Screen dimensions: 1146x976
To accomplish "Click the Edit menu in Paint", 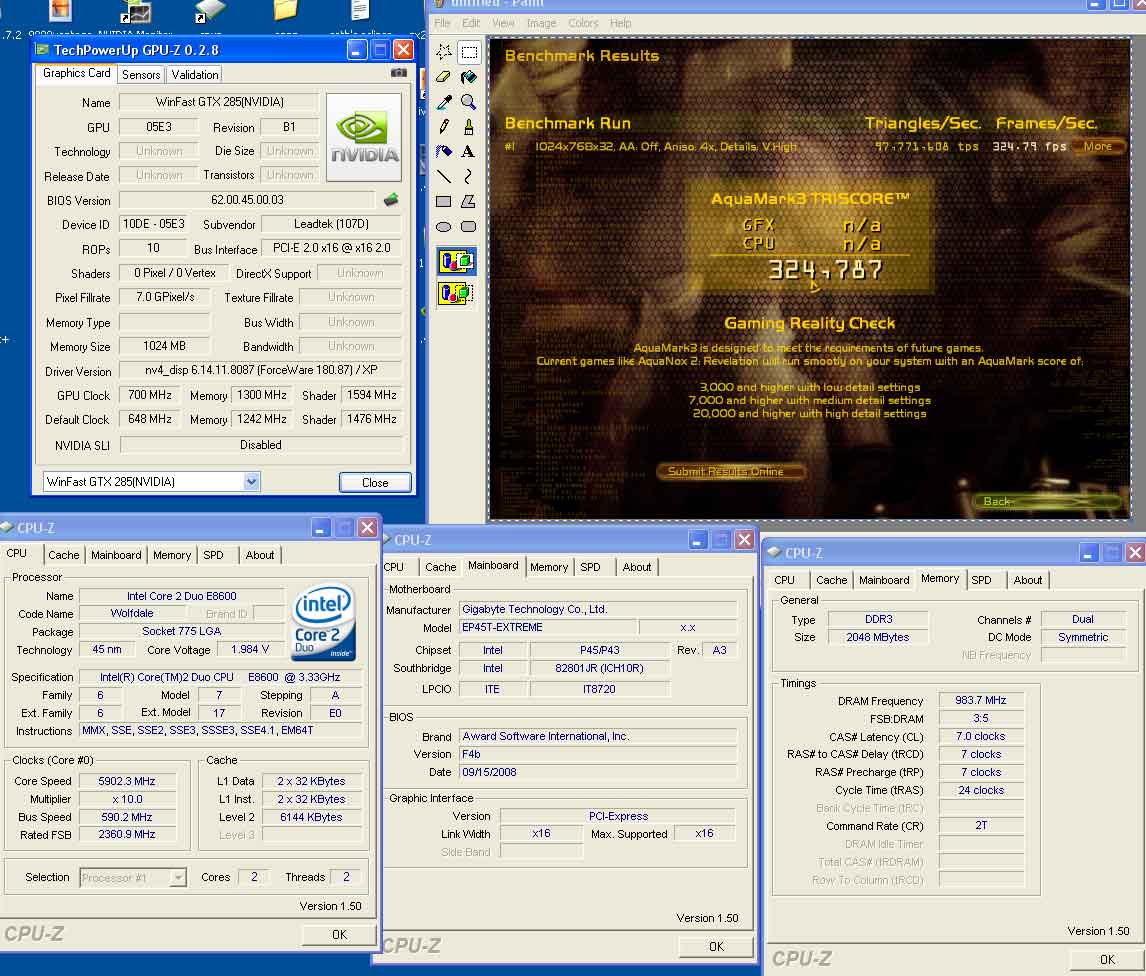I will coord(471,23).
